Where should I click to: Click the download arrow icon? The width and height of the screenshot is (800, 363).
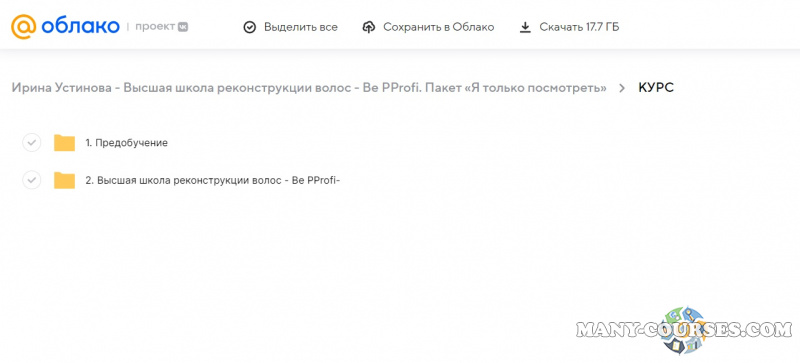pos(525,27)
